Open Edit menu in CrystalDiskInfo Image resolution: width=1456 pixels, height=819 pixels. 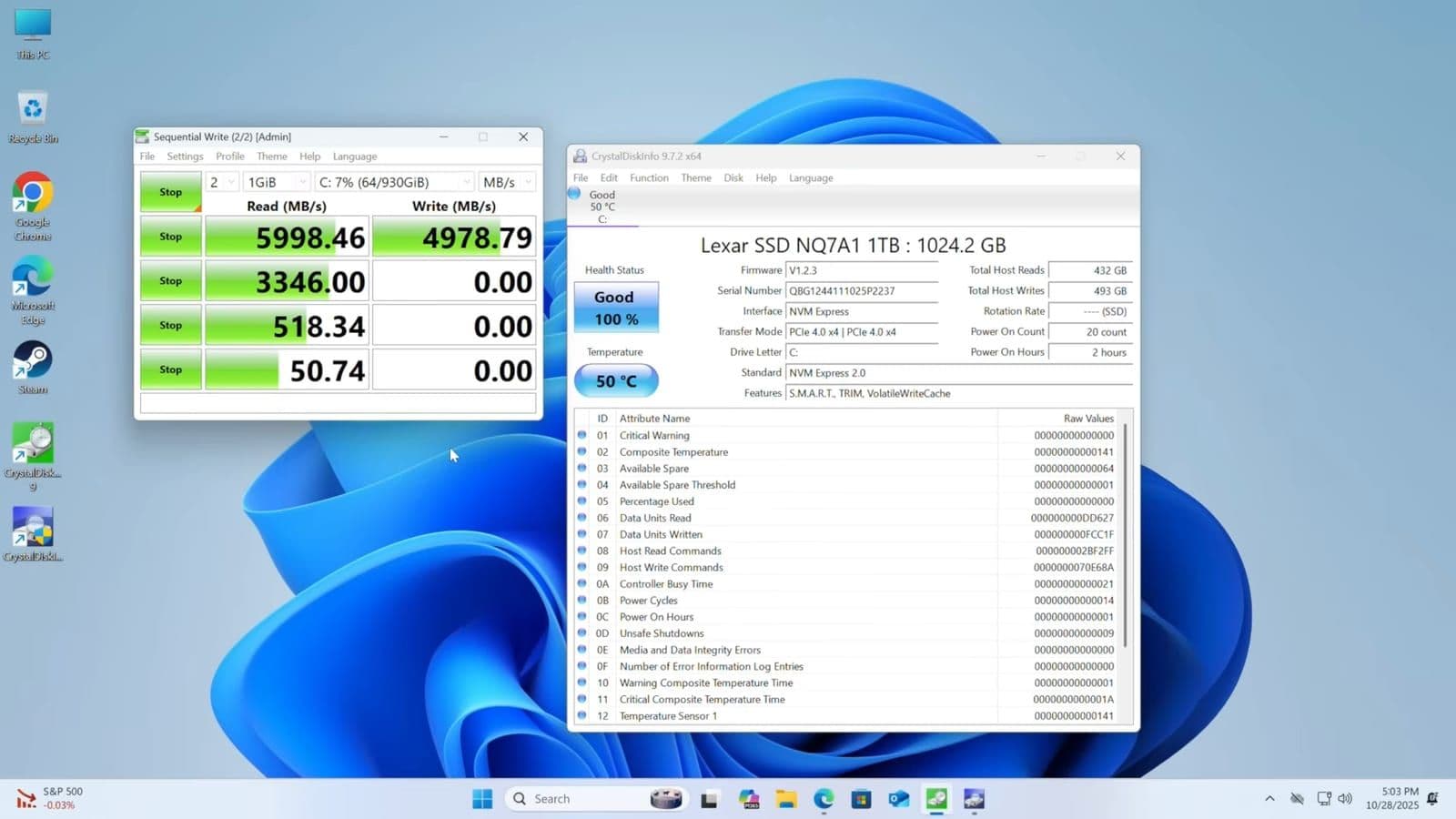[609, 178]
